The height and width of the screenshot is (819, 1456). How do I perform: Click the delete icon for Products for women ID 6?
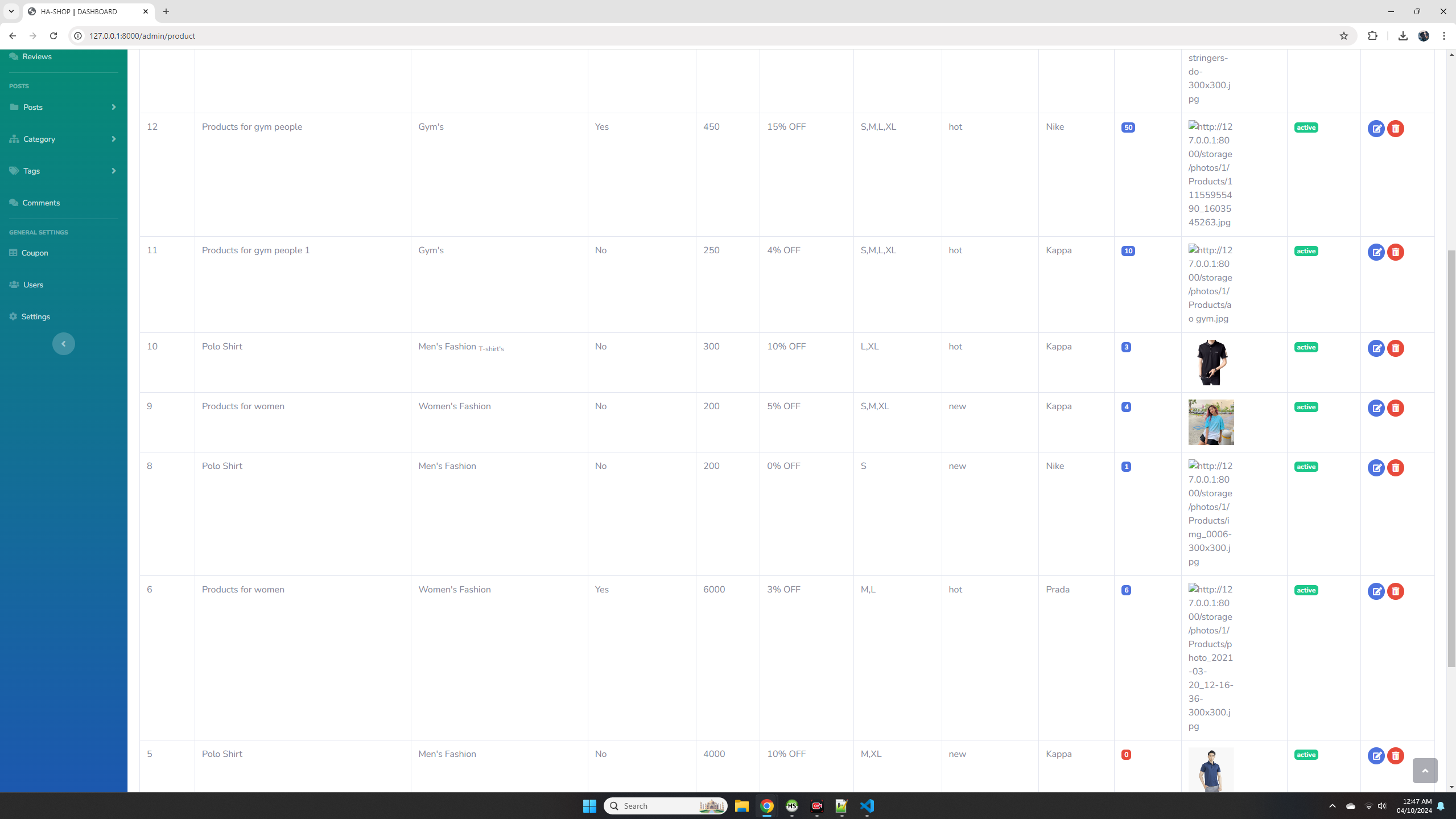[1396, 591]
